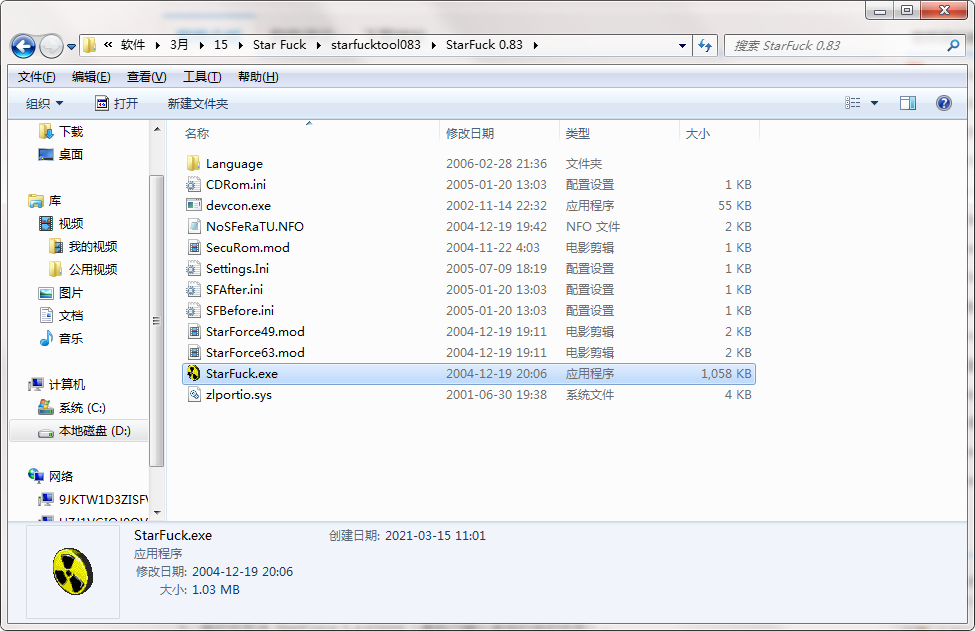Viewport: 975px width, 631px height.
Task: Open the 查看(V) menu
Action: [146, 77]
